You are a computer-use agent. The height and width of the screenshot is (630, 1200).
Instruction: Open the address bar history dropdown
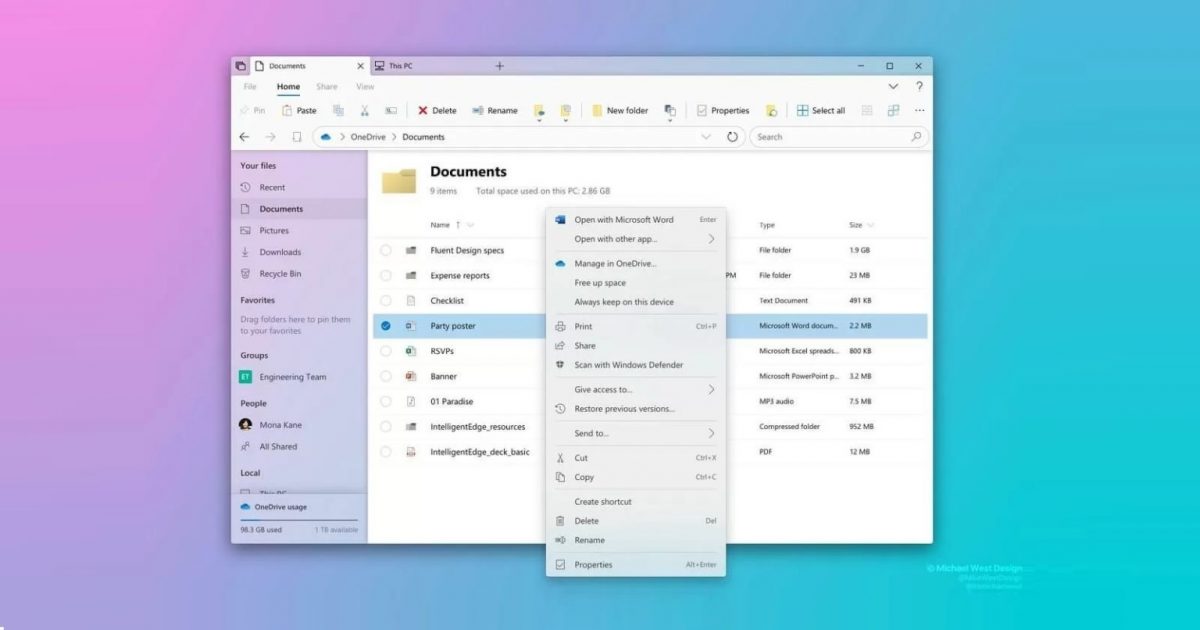[x=706, y=137]
